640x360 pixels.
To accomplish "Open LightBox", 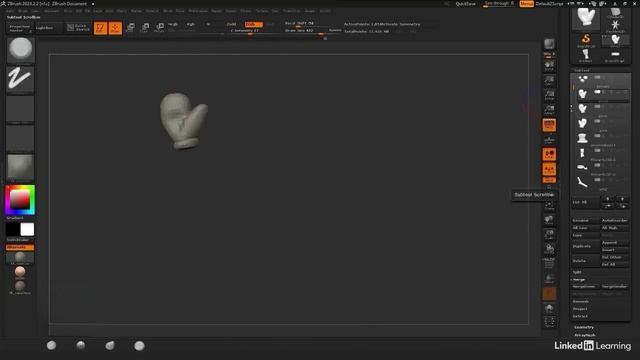I will 44,28.
